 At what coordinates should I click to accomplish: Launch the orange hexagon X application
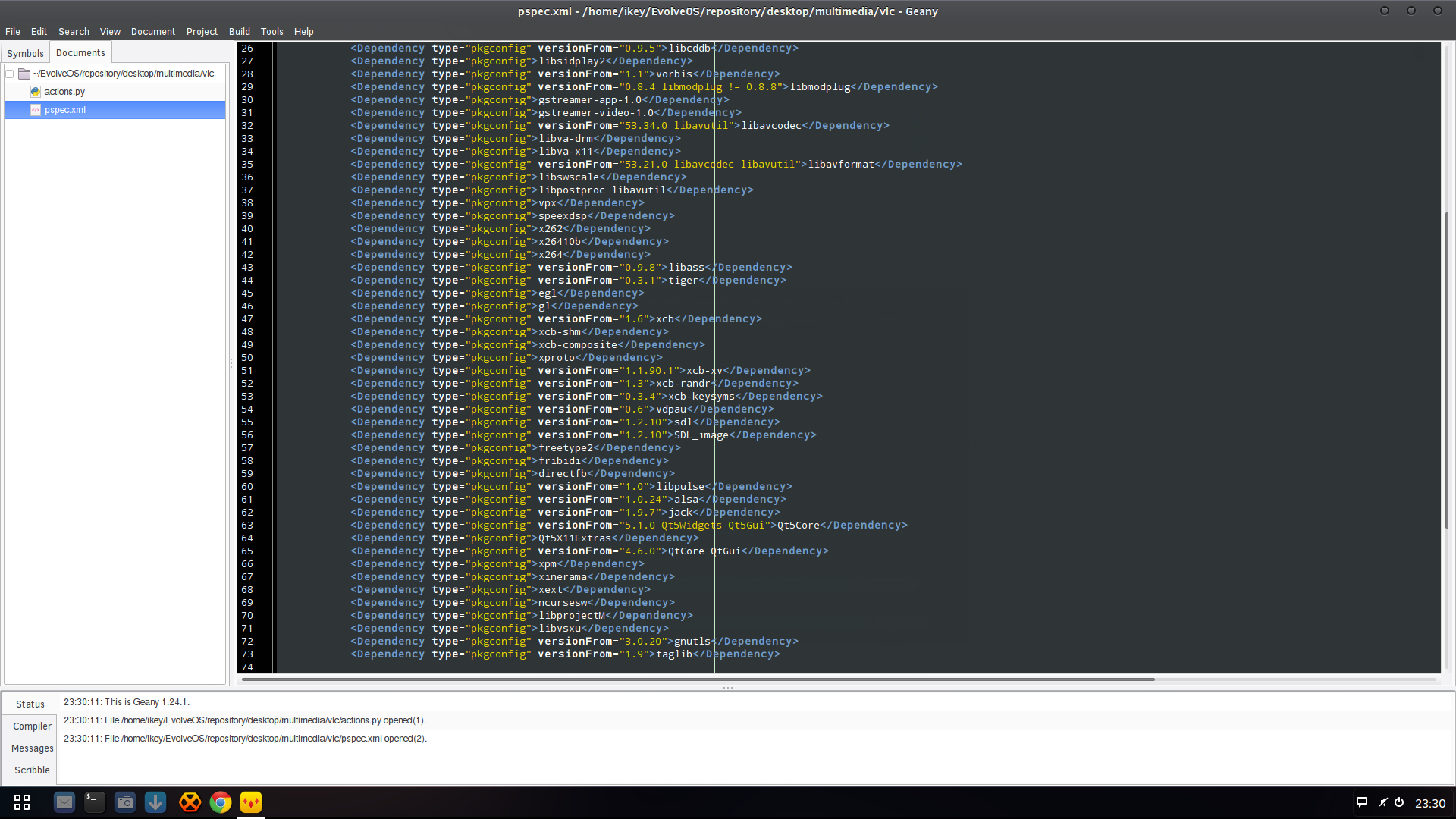click(190, 802)
